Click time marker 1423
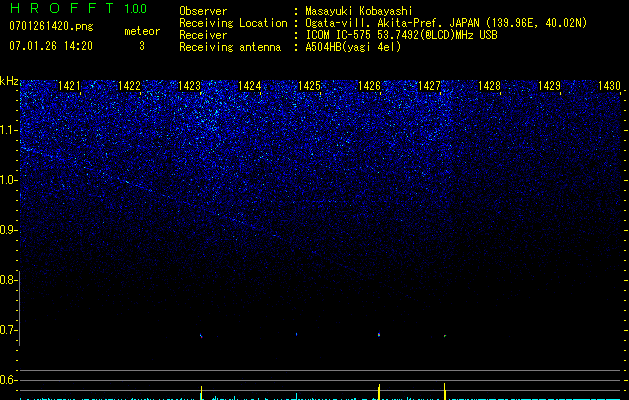This screenshot has height=400, width=629. tap(189, 86)
